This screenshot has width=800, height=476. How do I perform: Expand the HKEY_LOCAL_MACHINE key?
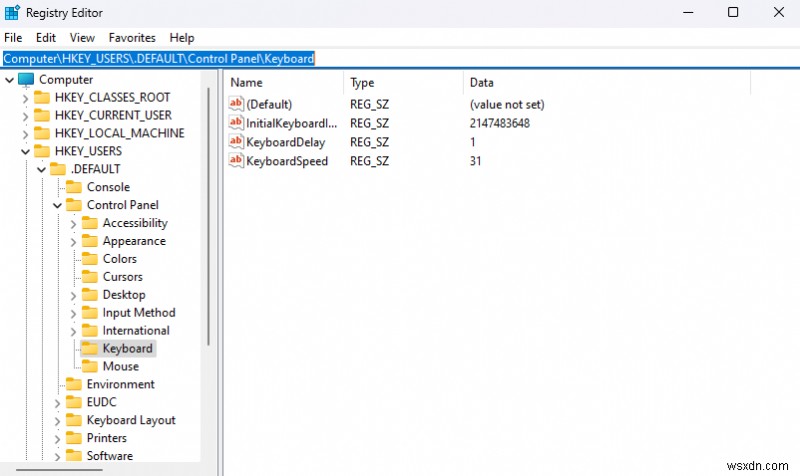[25, 134]
